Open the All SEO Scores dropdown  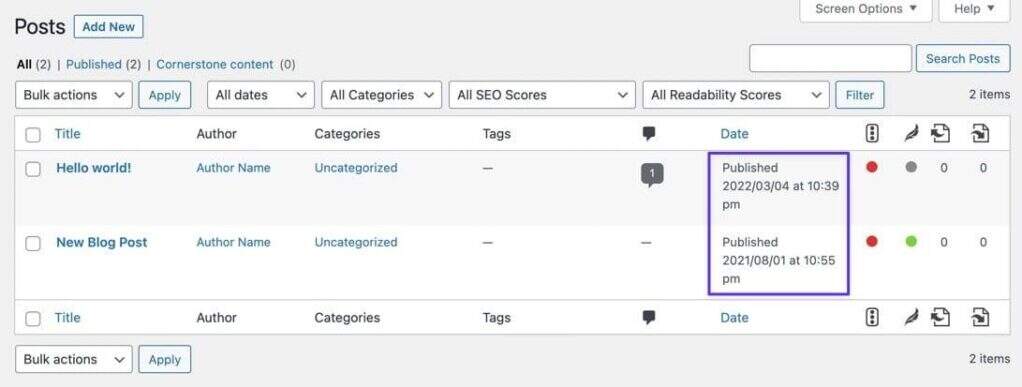tap(542, 94)
